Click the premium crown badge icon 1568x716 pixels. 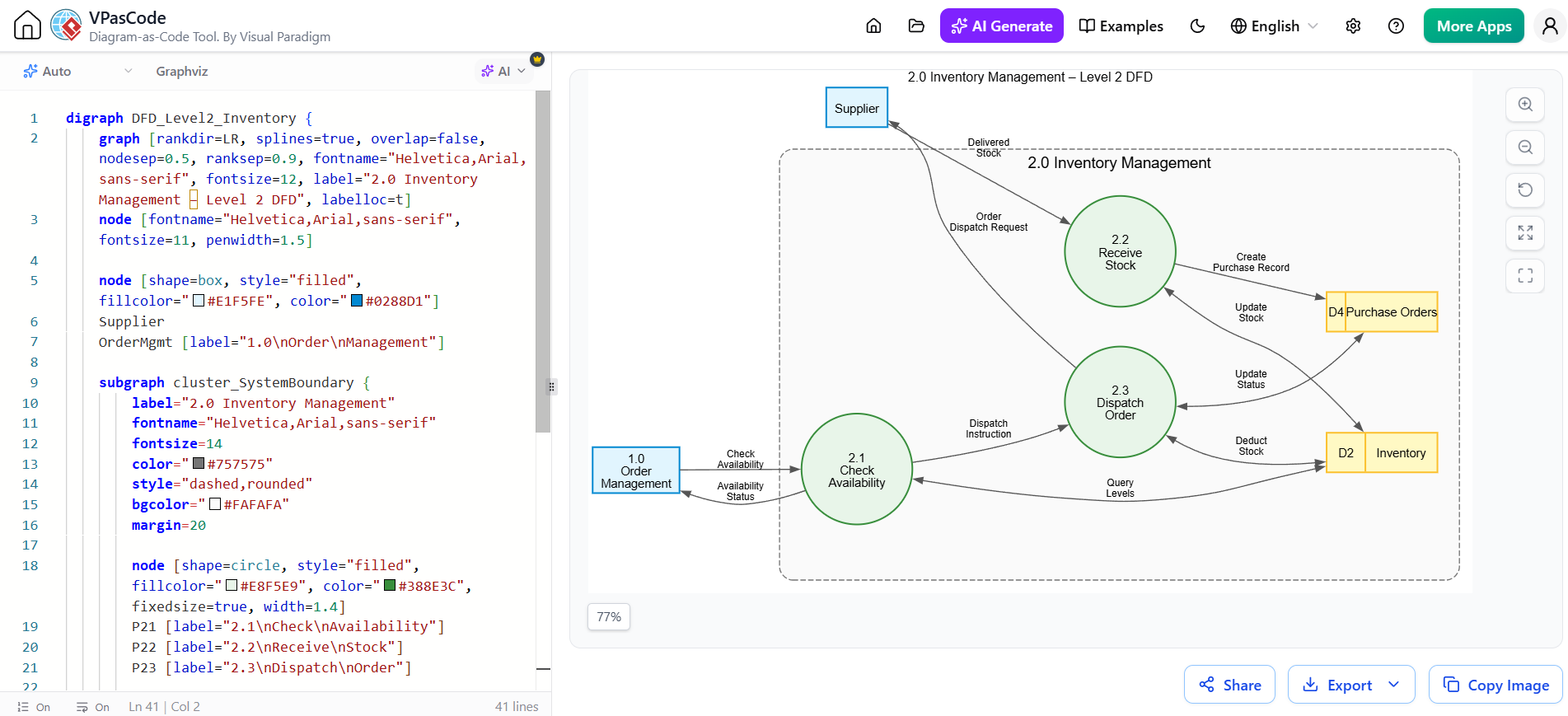[537, 59]
